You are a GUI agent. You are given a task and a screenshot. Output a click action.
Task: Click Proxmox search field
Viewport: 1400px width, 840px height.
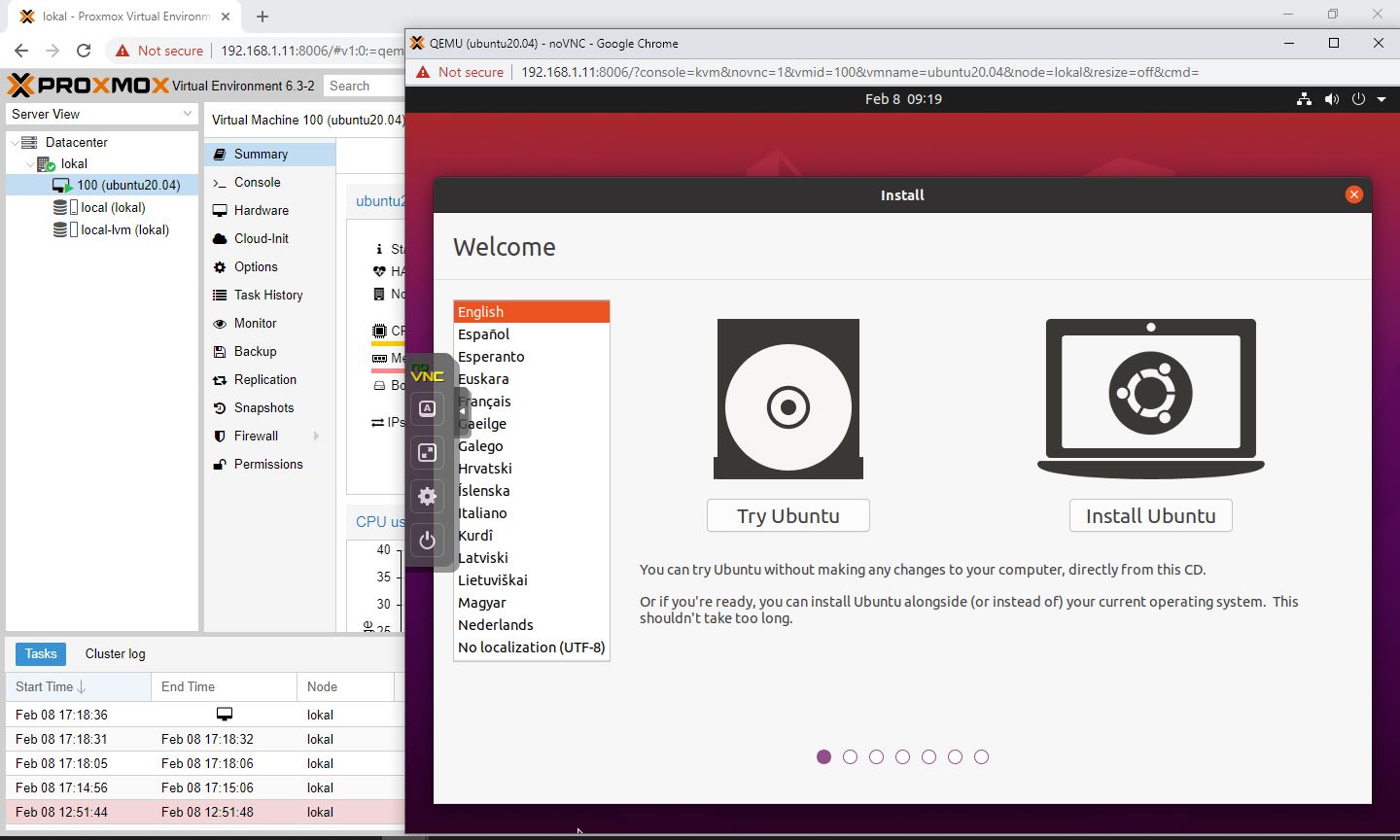pyautogui.click(x=364, y=86)
